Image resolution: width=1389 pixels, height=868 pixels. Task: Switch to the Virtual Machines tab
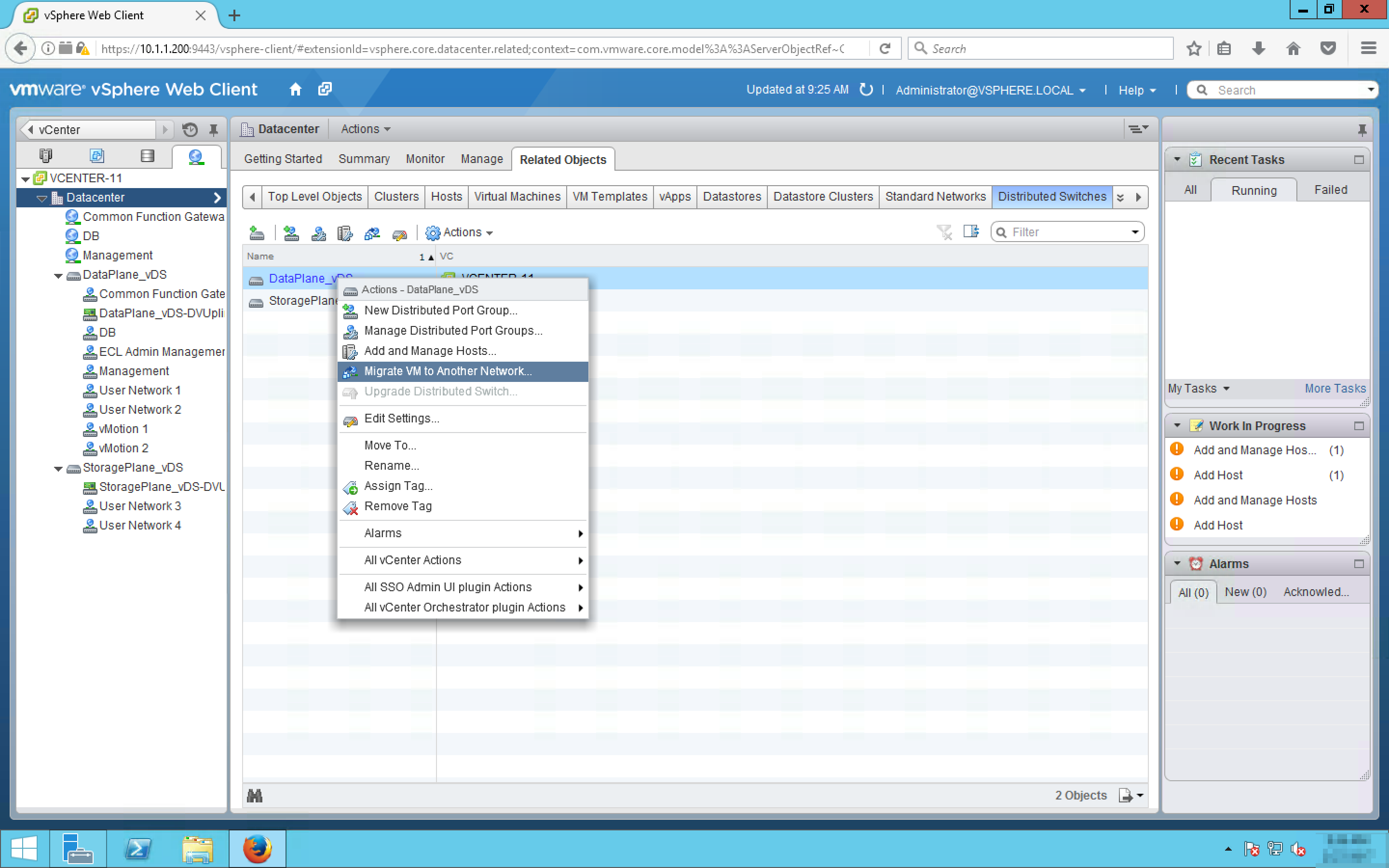pyautogui.click(x=517, y=196)
